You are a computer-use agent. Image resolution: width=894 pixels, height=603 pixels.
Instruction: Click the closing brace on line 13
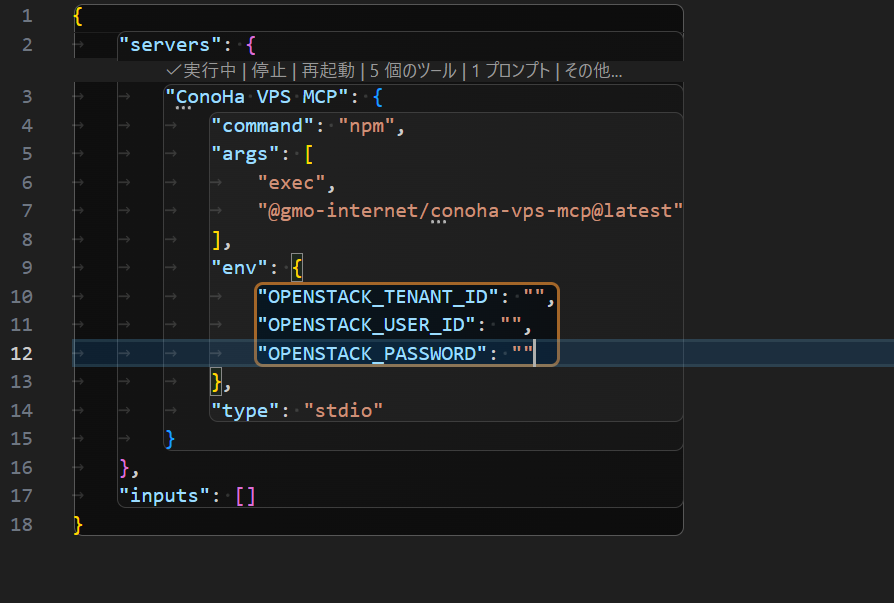tap(217, 381)
